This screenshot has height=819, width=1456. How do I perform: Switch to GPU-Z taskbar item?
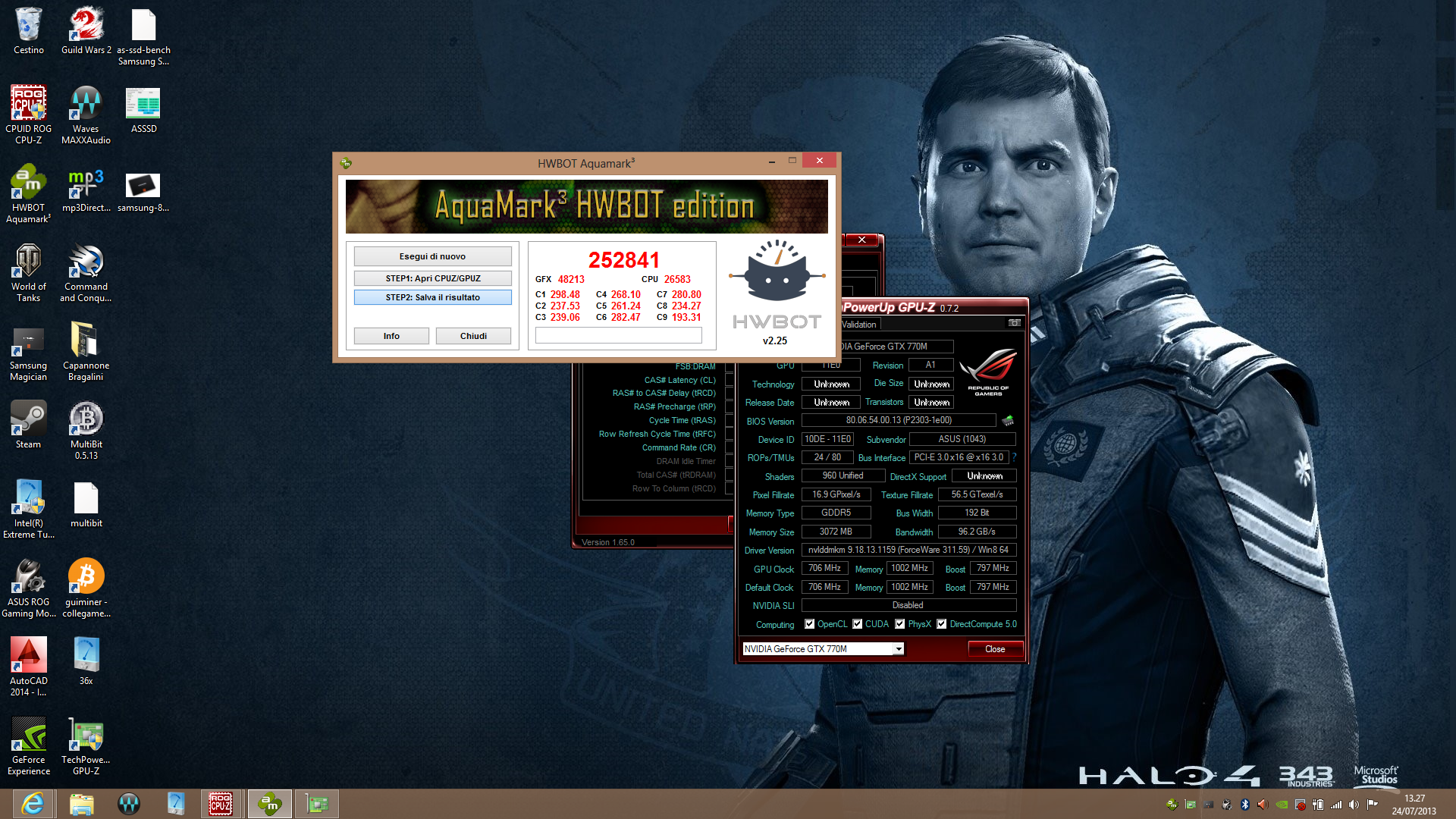coord(317,804)
